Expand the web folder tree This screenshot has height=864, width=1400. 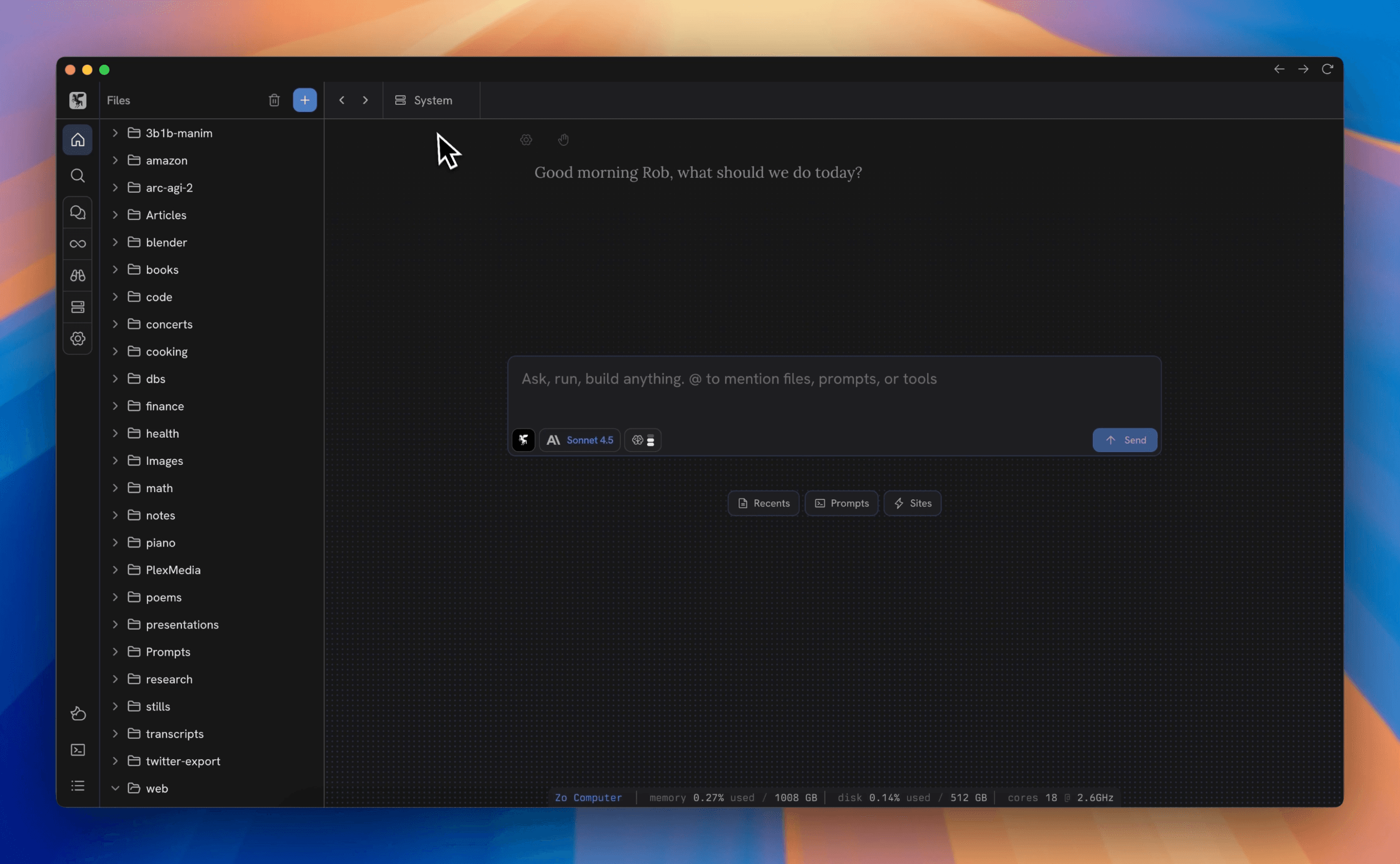pyautogui.click(x=116, y=788)
